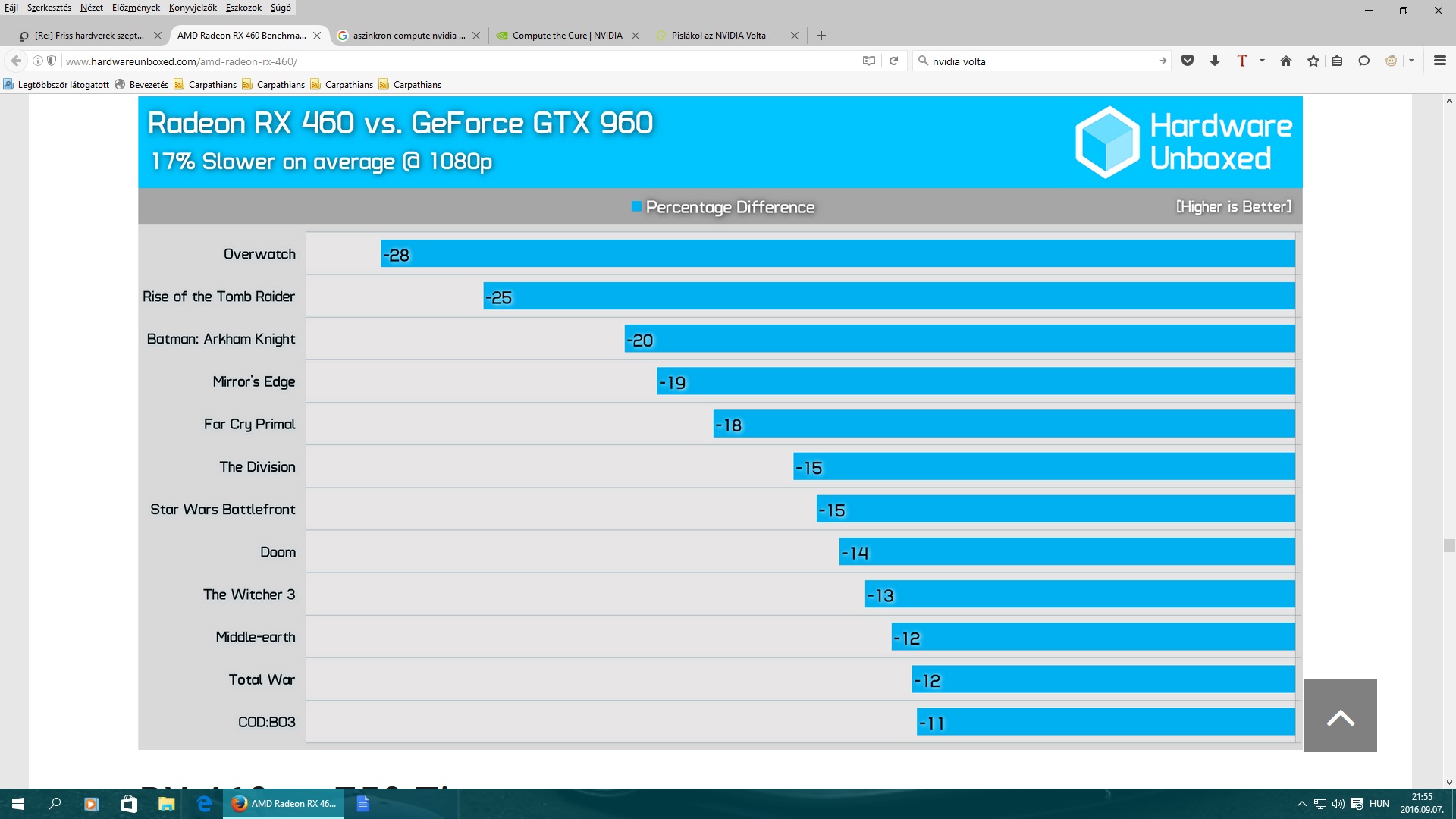1456x819 pixels.
Task: Open the Firefox hamburger menu
Action: click(1439, 61)
